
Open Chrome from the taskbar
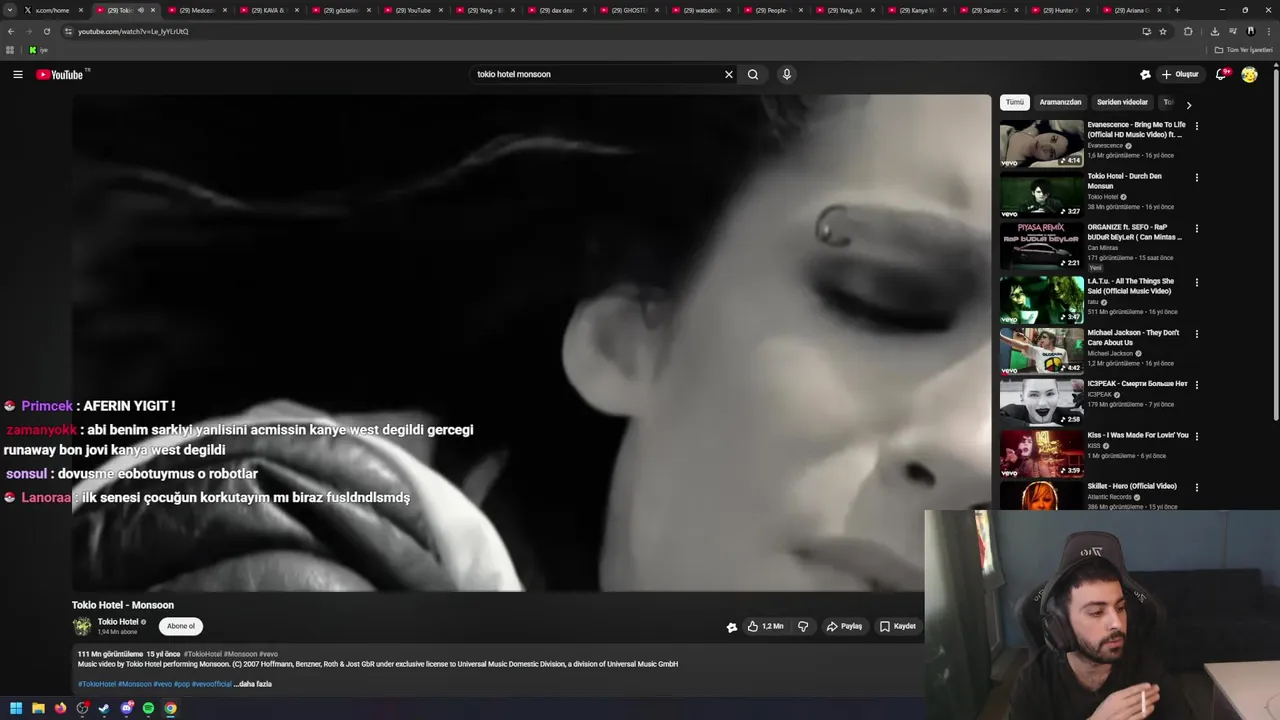coord(171,708)
